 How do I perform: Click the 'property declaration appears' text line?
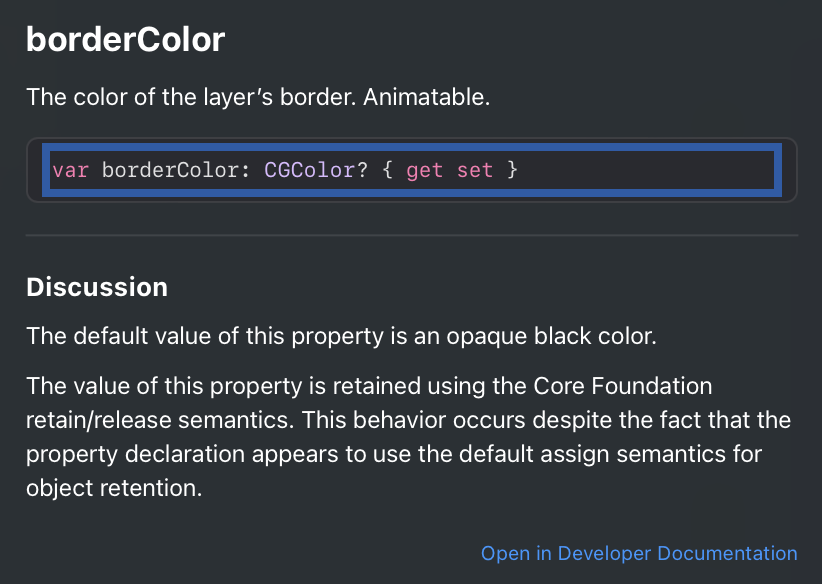click(x=394, y=454)
